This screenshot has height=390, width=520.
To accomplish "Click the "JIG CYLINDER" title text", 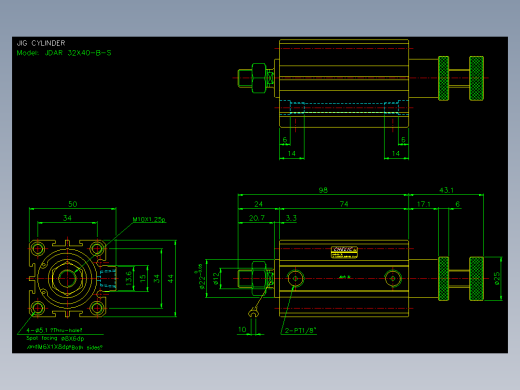I will point(41,43).
